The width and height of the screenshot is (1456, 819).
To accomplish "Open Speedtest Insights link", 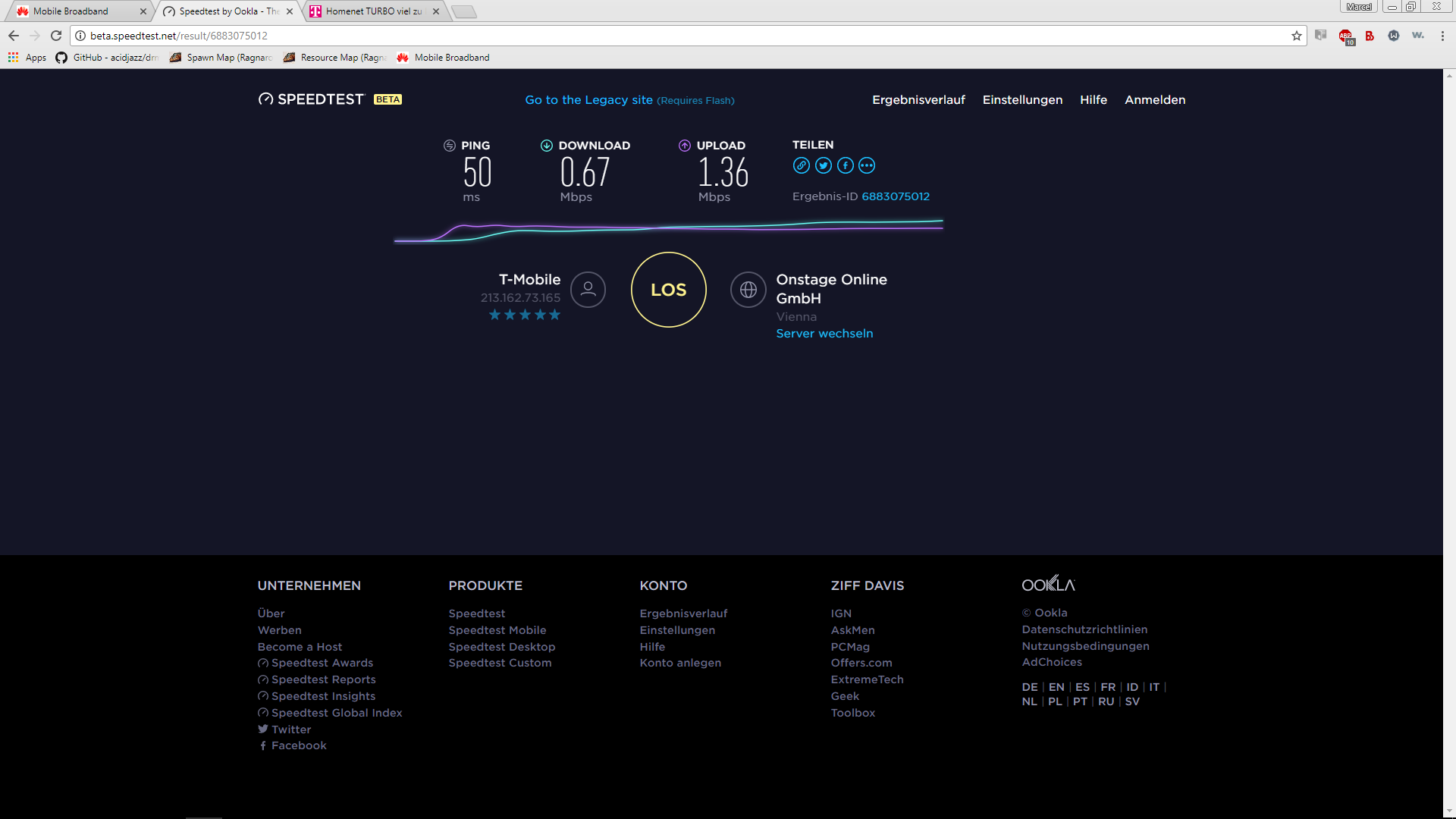I will coord(316,696).
